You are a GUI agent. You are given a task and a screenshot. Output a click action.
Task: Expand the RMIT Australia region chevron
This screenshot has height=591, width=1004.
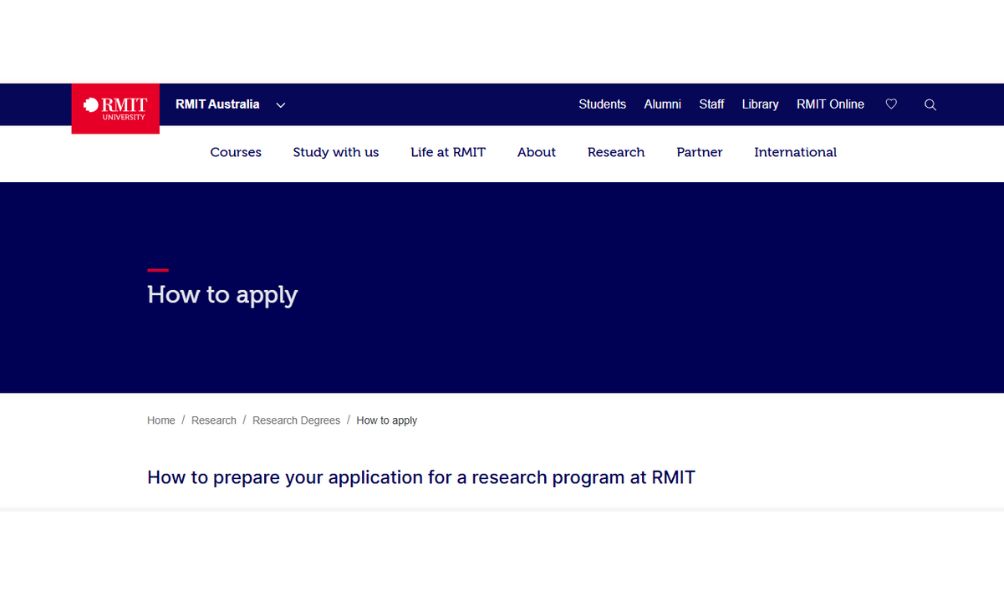coord(280,105)
